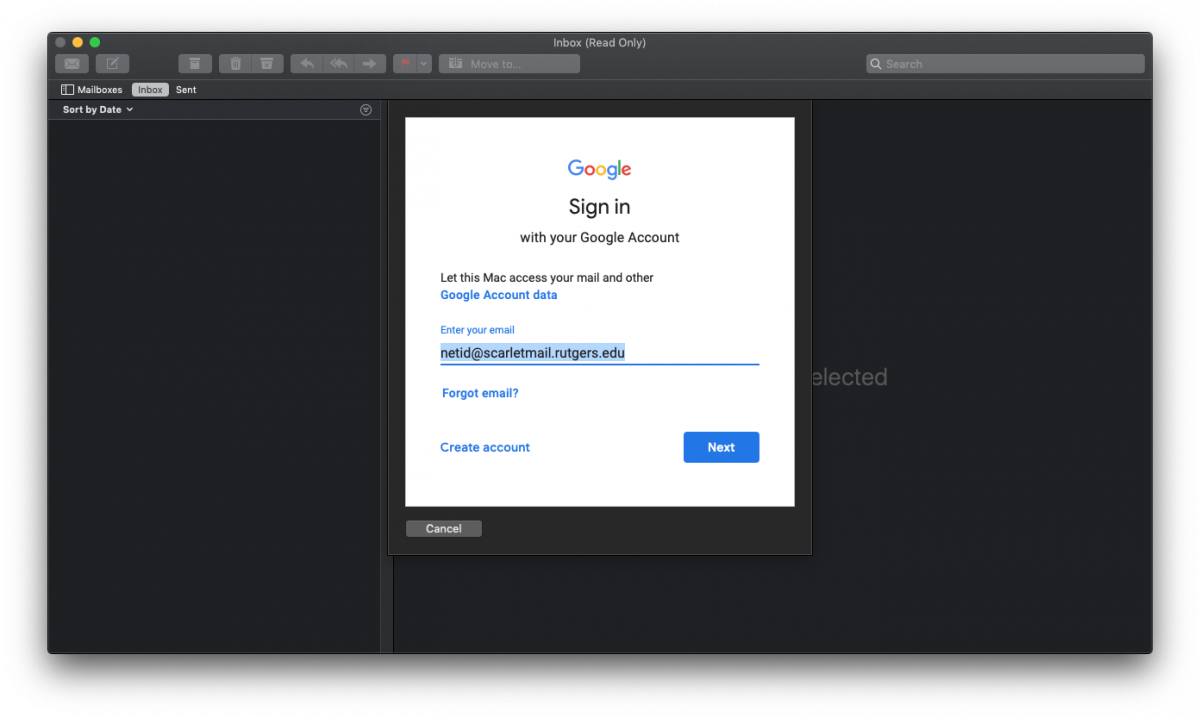
Task: Check for new mail with the envelope icon
Action: point(71,63)
